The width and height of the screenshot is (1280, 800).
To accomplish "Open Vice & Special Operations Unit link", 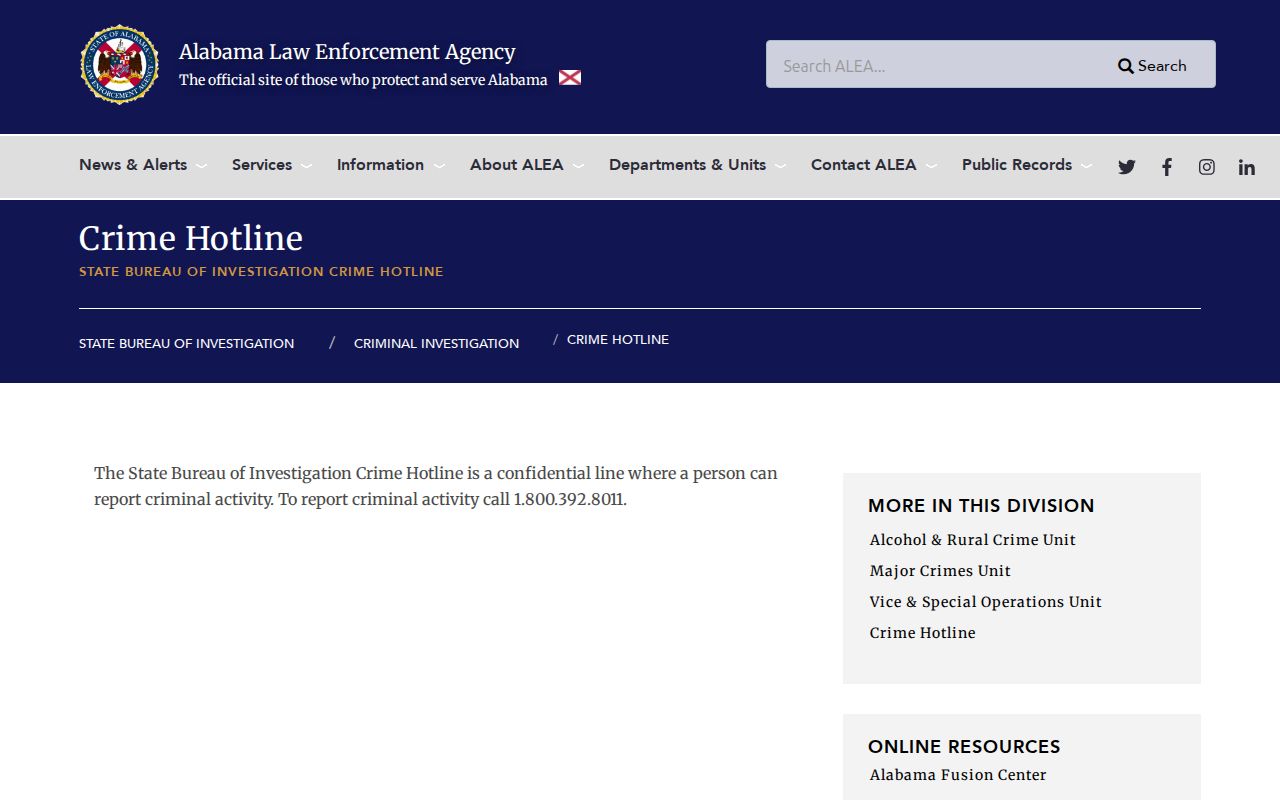I will click(x=986, y=602).
